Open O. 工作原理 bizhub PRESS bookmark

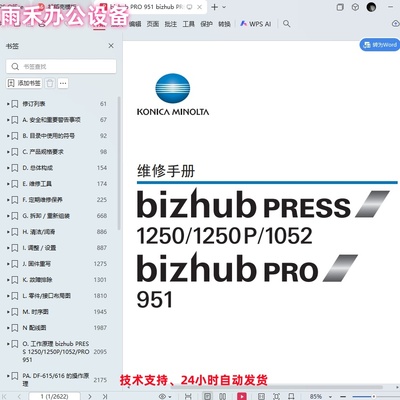pos(56,352)
